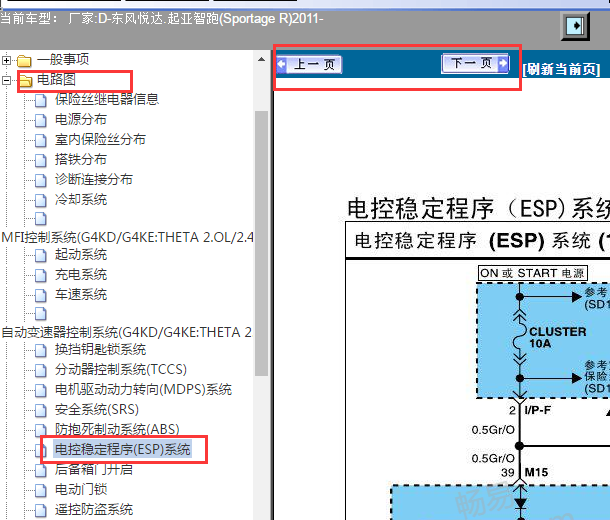
Task: Click document icon beside 冷却系统
Action: coord(40,200)
